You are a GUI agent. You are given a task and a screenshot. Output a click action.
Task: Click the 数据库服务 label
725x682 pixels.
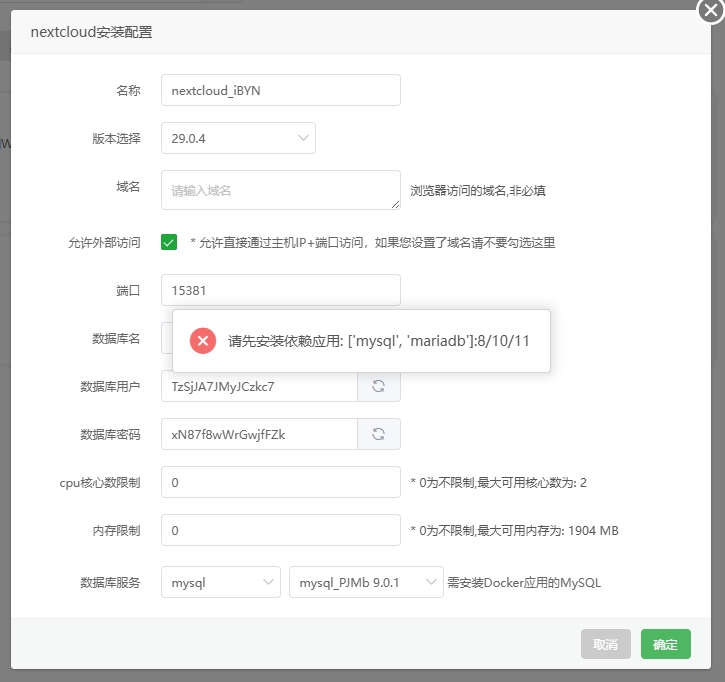point(110,583)
